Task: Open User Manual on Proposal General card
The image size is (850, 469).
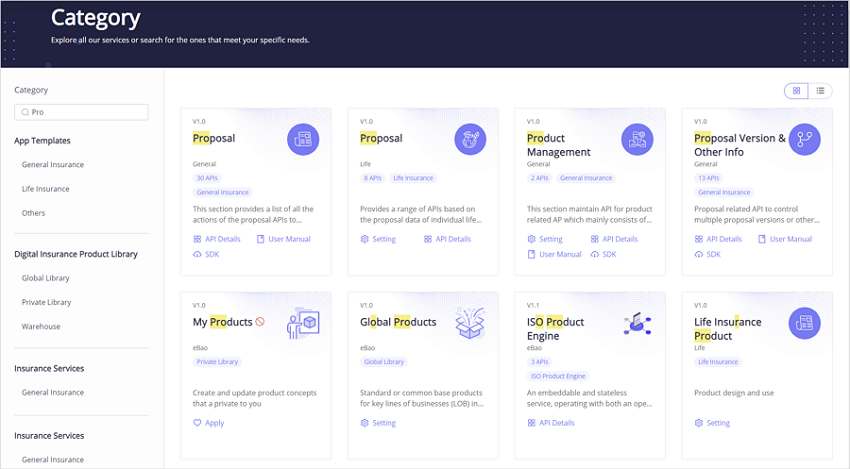Action: 284,239
